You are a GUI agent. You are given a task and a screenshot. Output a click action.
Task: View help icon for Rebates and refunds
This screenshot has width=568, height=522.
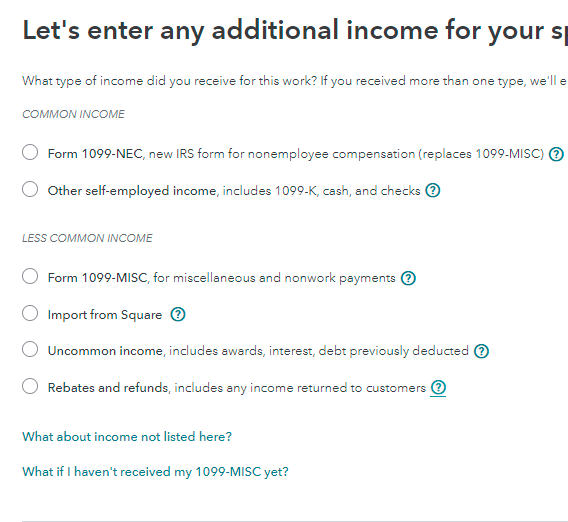[438, 387]
